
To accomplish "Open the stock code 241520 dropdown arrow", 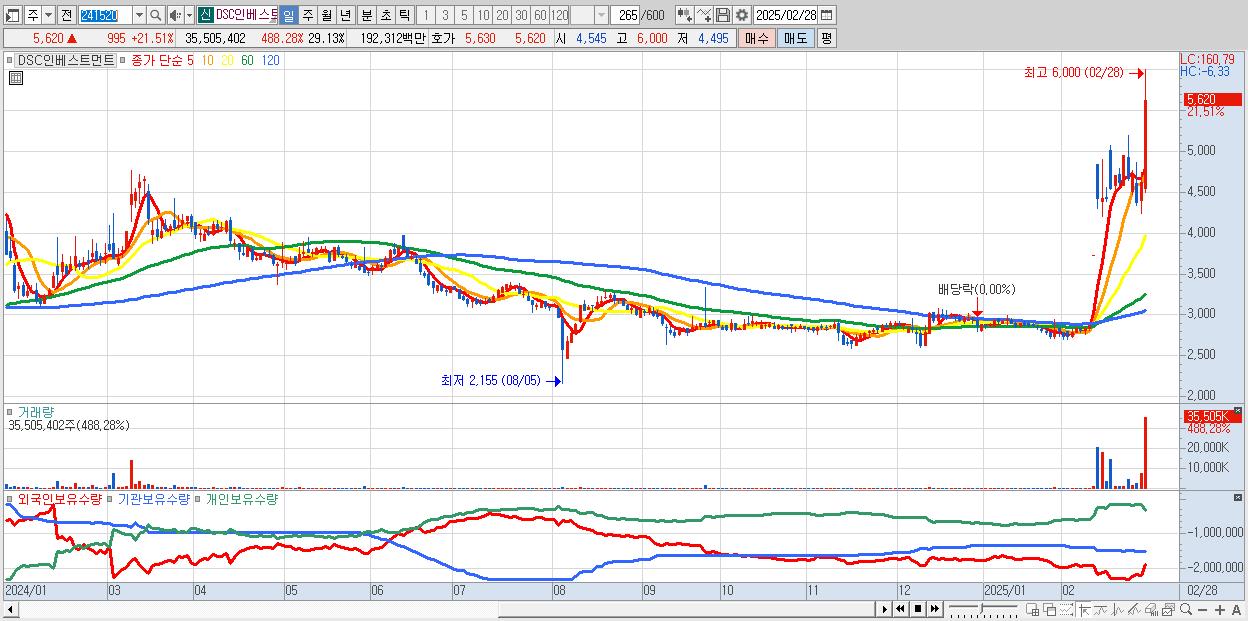I will pyautogui.click(x=139, y=15).
